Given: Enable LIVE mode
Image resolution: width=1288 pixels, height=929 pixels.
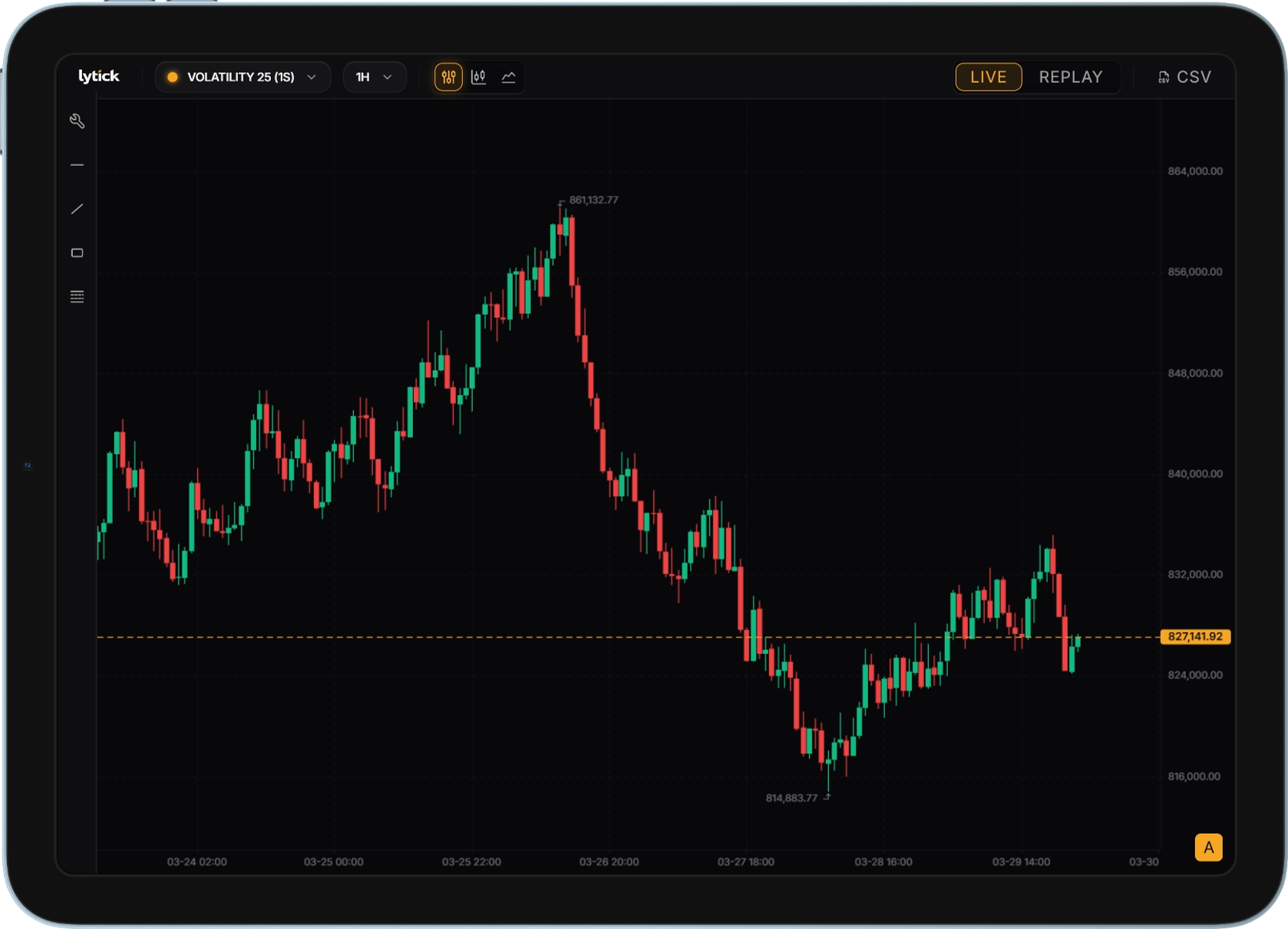Looking at the screenshot, I should coord(988,77).
